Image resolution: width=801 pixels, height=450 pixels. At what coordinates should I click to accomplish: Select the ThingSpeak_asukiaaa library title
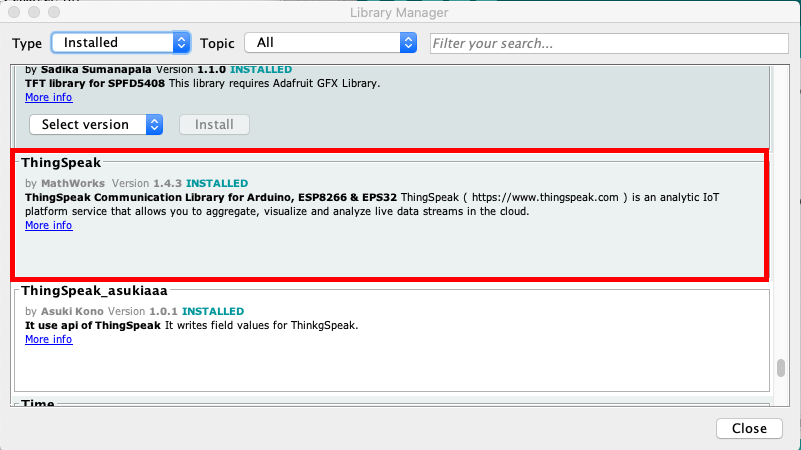point(94,291)
